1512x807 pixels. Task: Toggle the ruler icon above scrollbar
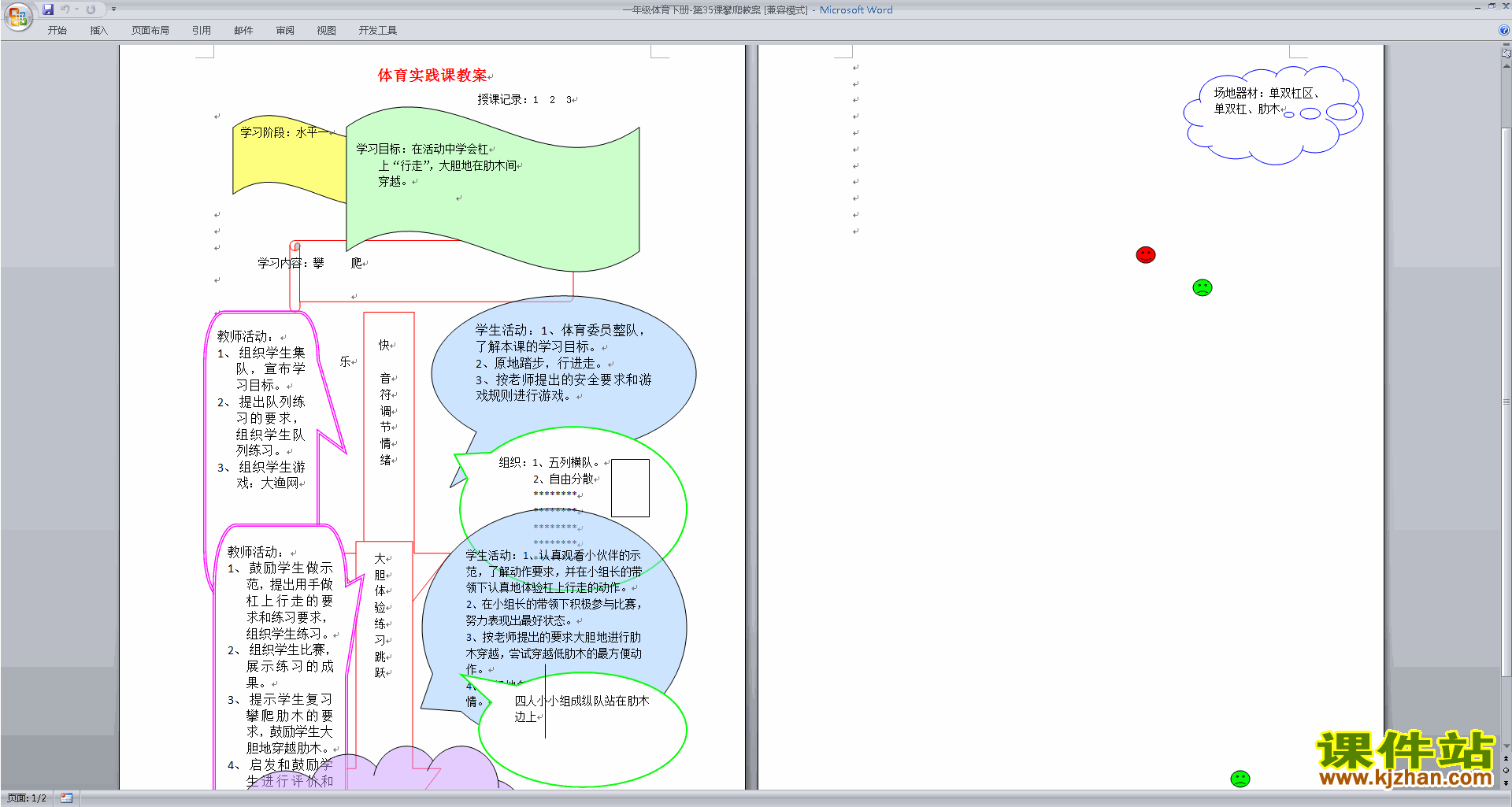click(x=1506, y=53)
